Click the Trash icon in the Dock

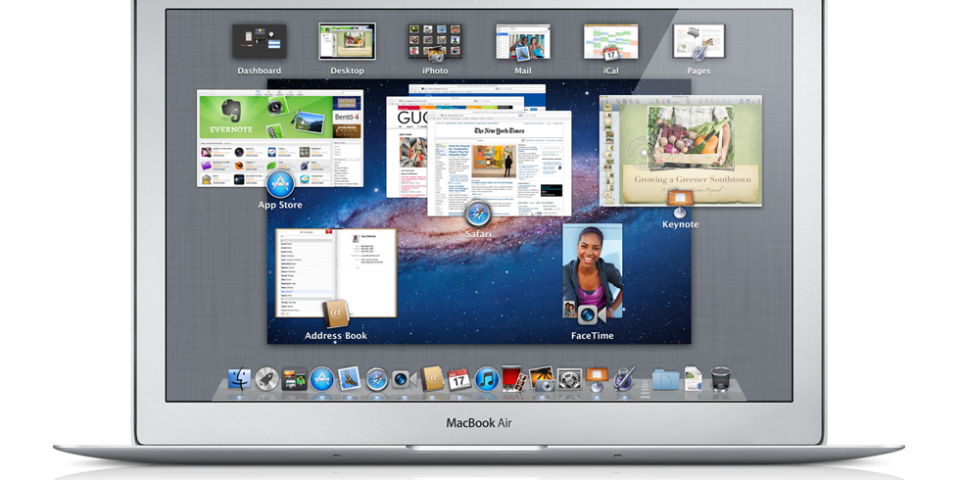click(x=721, y=379)
